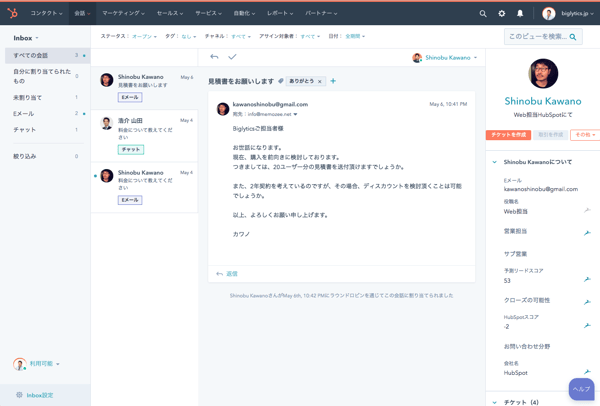
Task: Open the settings gear icon
Action: [x=502, y=14]
